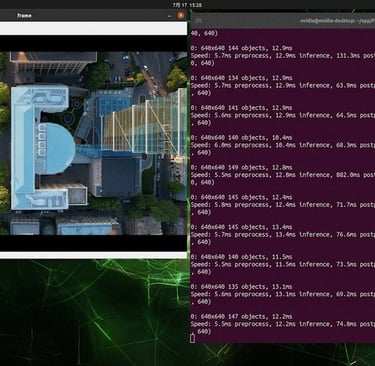Click the Speed line with 13.4ms inference
The width and height of the screenshot is (375, 366).
tap(283, 235)
